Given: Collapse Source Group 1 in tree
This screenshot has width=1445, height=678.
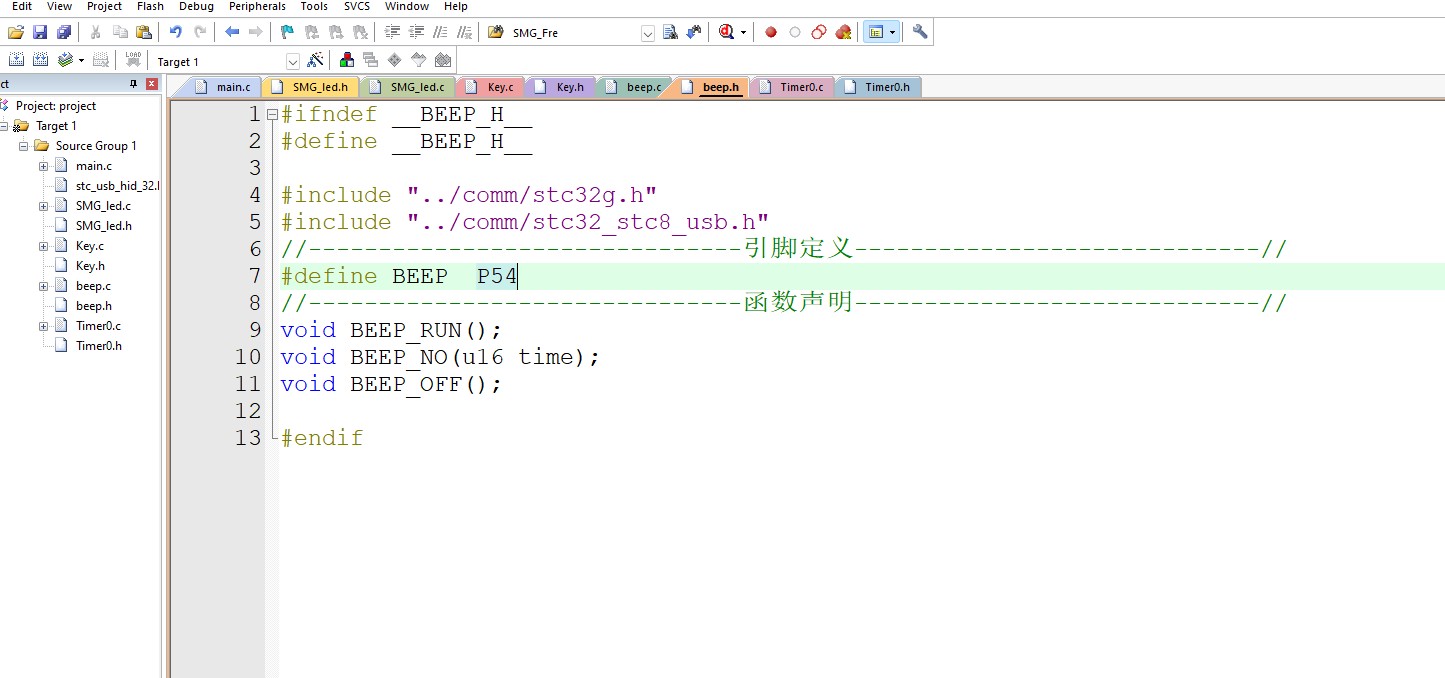Looking at the screenshot, I should (24, 146).
